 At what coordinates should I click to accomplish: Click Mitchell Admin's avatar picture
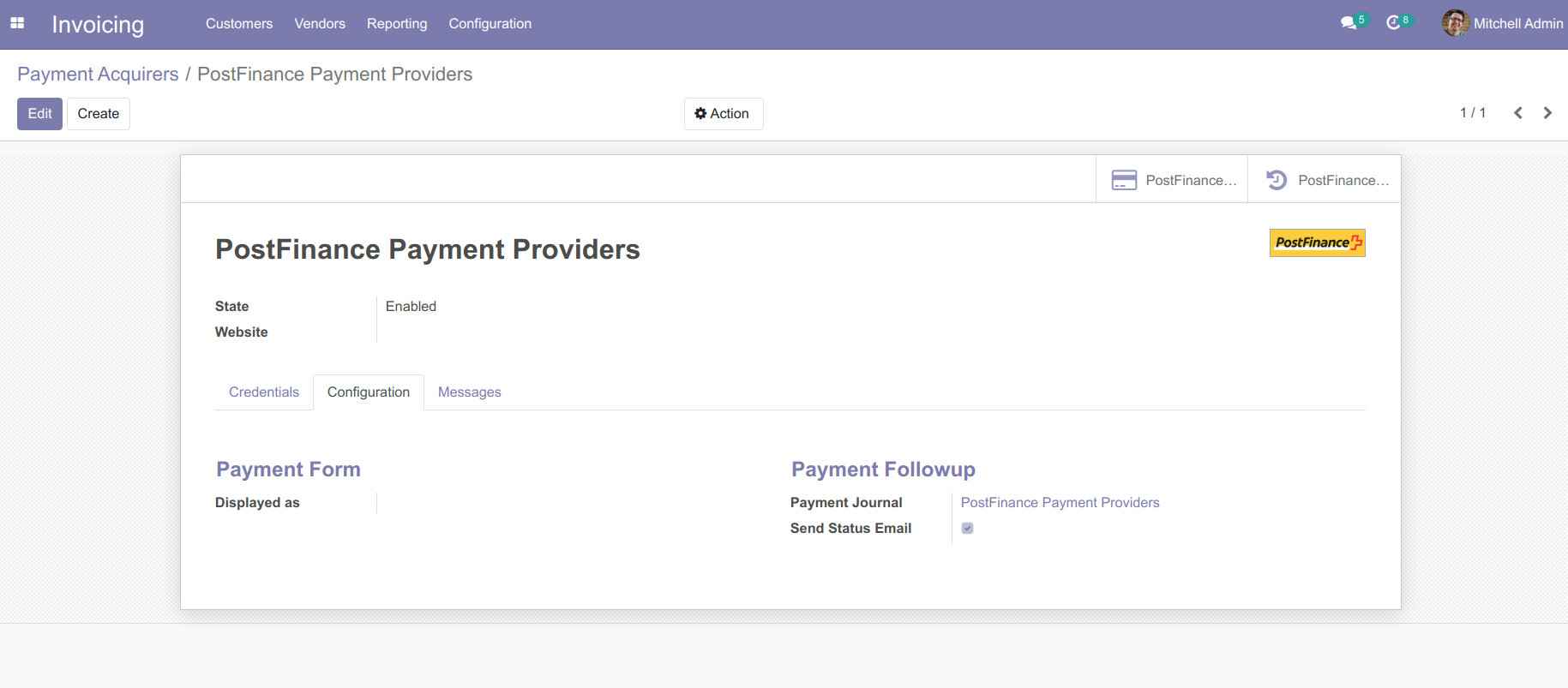tap(1455, 23)
